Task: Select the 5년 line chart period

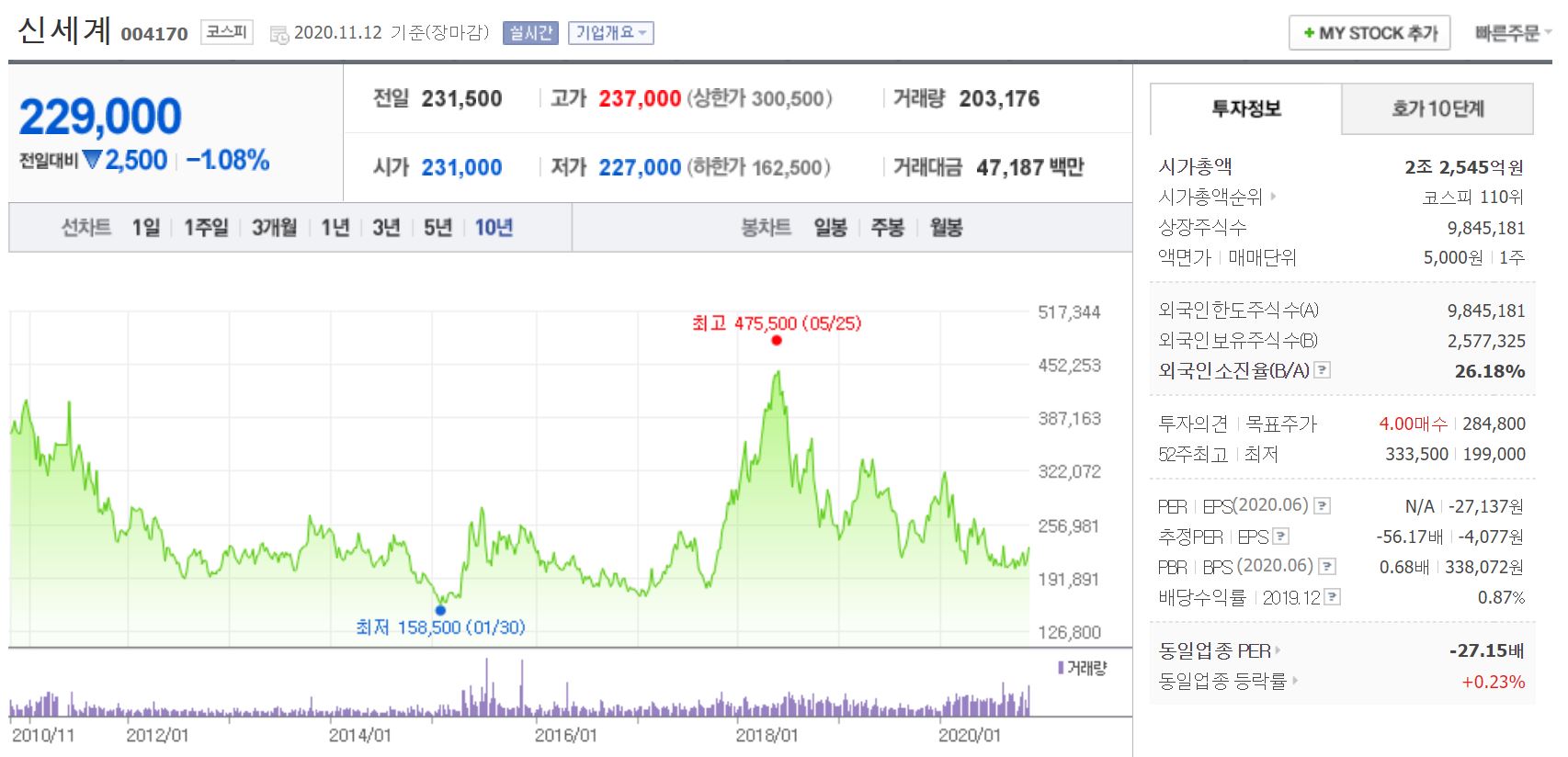Action: [x=437, y=228]
